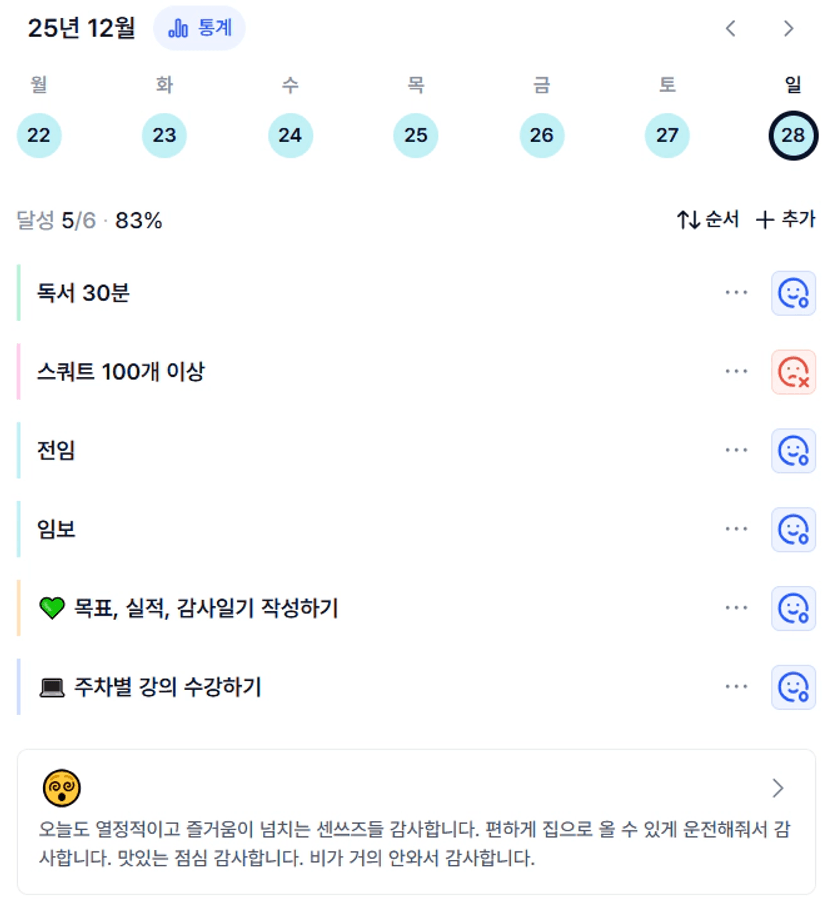The image size is (827, 910).
Task: Add a new habit with 추가
Action: pyautogui.click(x=785, y=220)
